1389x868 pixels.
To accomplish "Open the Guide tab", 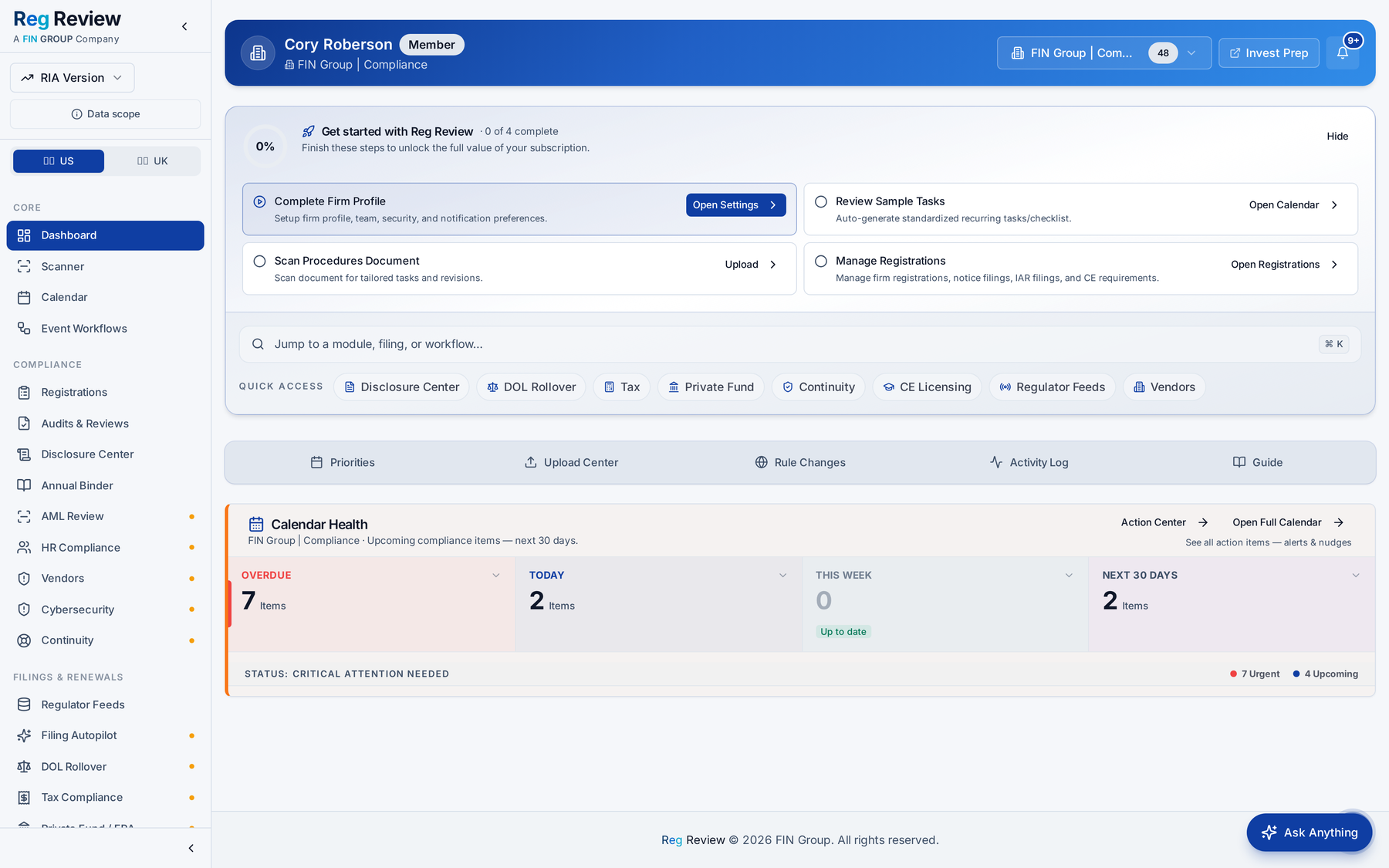I will [x=1257, y=462].
